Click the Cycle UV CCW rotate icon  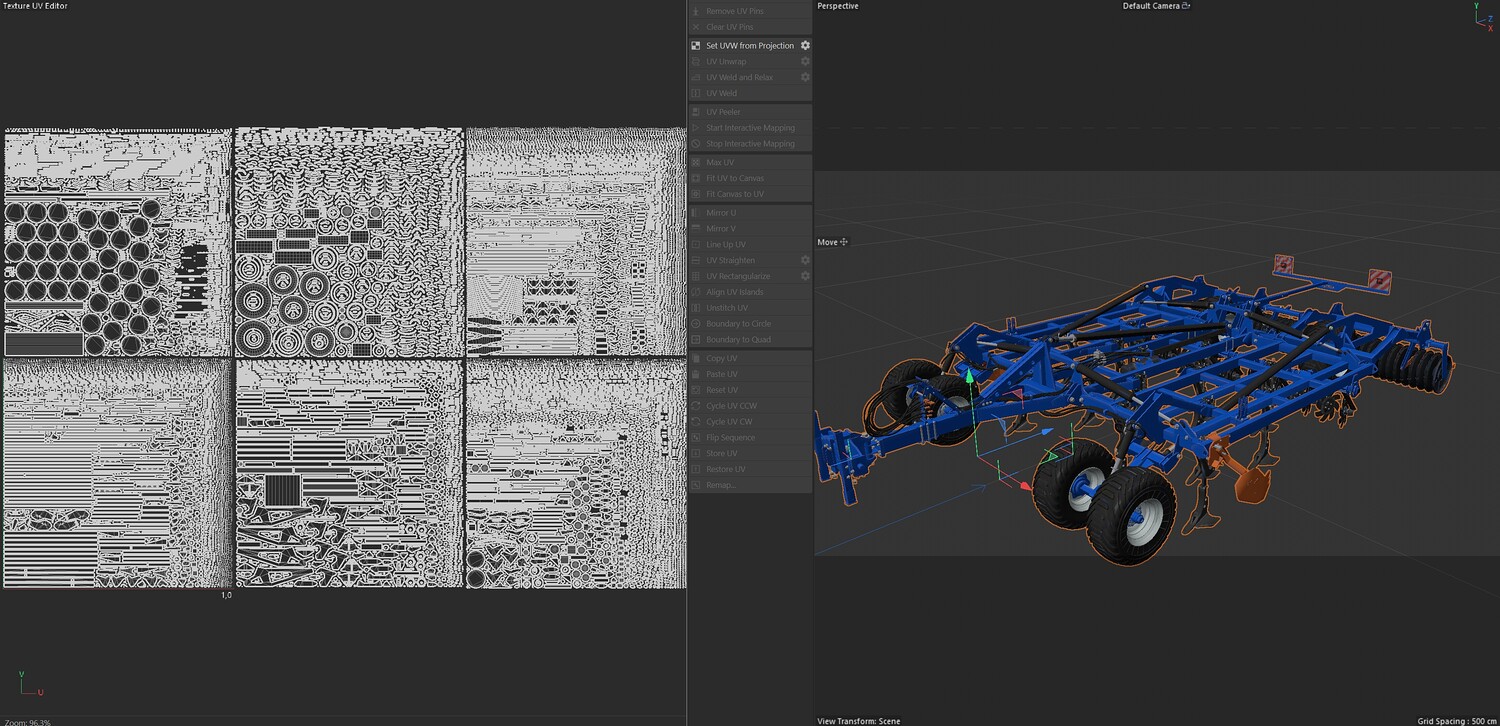tap(696, 406)
